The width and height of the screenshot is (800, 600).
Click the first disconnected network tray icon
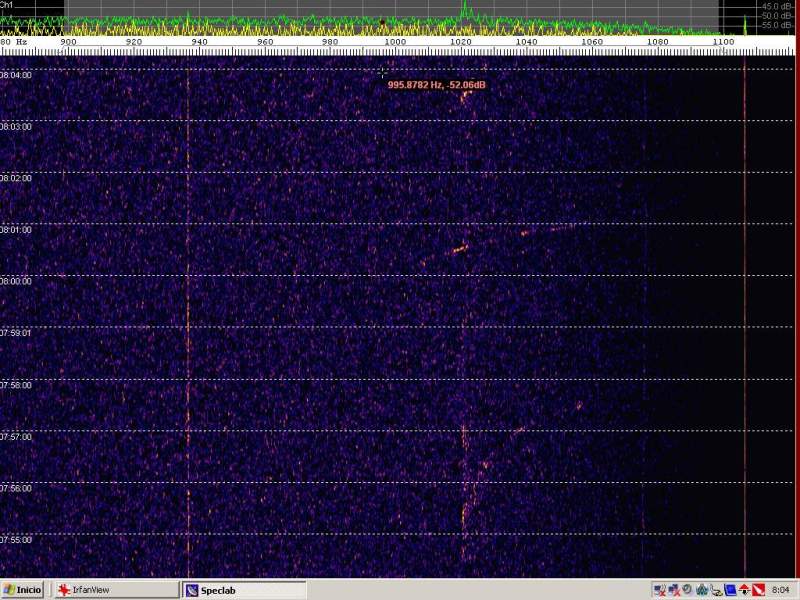660,590
